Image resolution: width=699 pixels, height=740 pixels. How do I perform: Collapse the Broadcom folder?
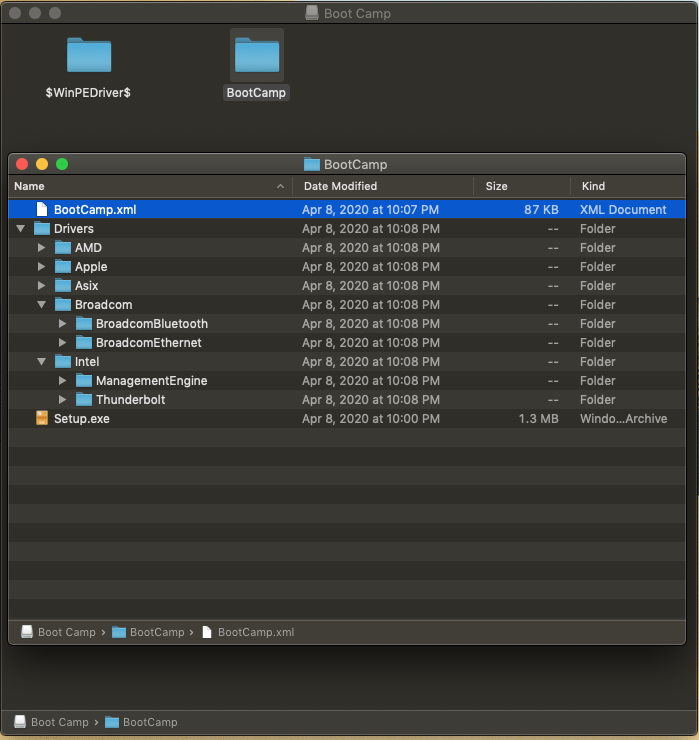[x=42, y=305]
